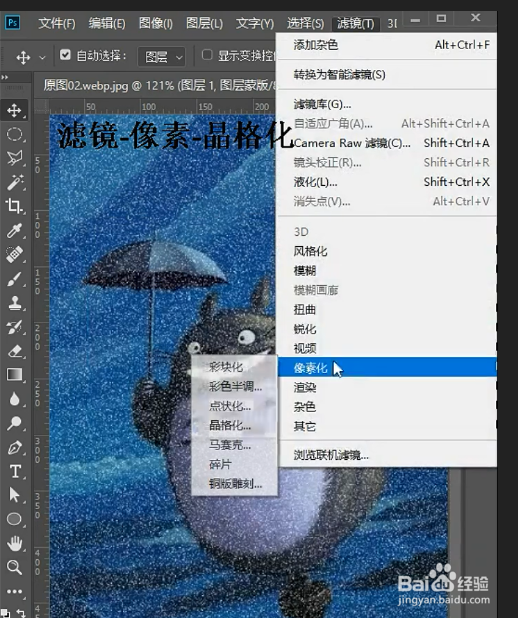
Task: Select the Eyedropper tool
Action: point(15,230)
